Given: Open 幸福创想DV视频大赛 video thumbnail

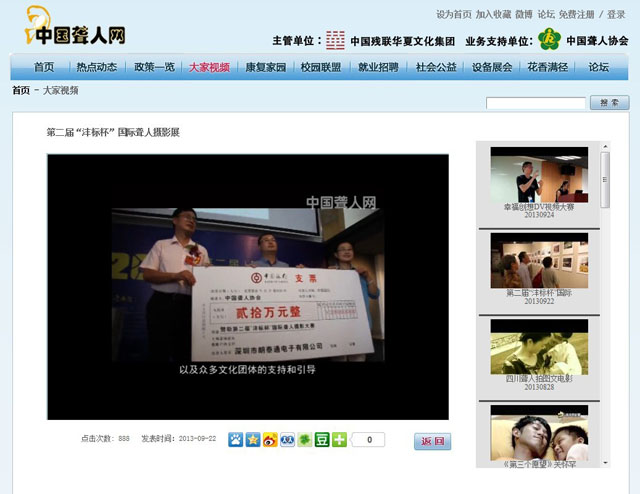Looking at the screenshot, I should (x=539, y=175).
